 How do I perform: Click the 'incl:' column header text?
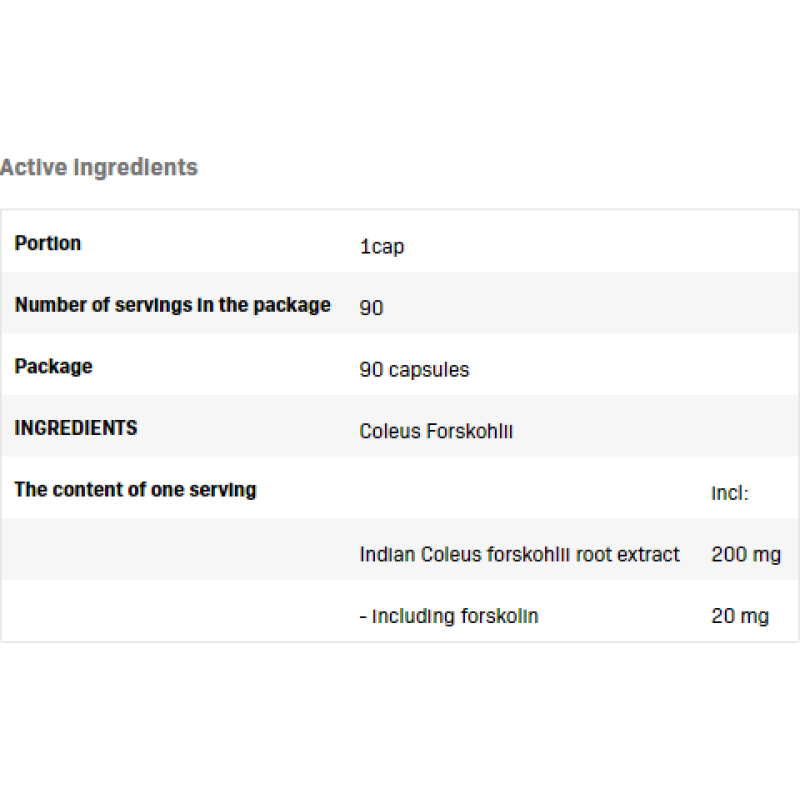pos(730,492)
